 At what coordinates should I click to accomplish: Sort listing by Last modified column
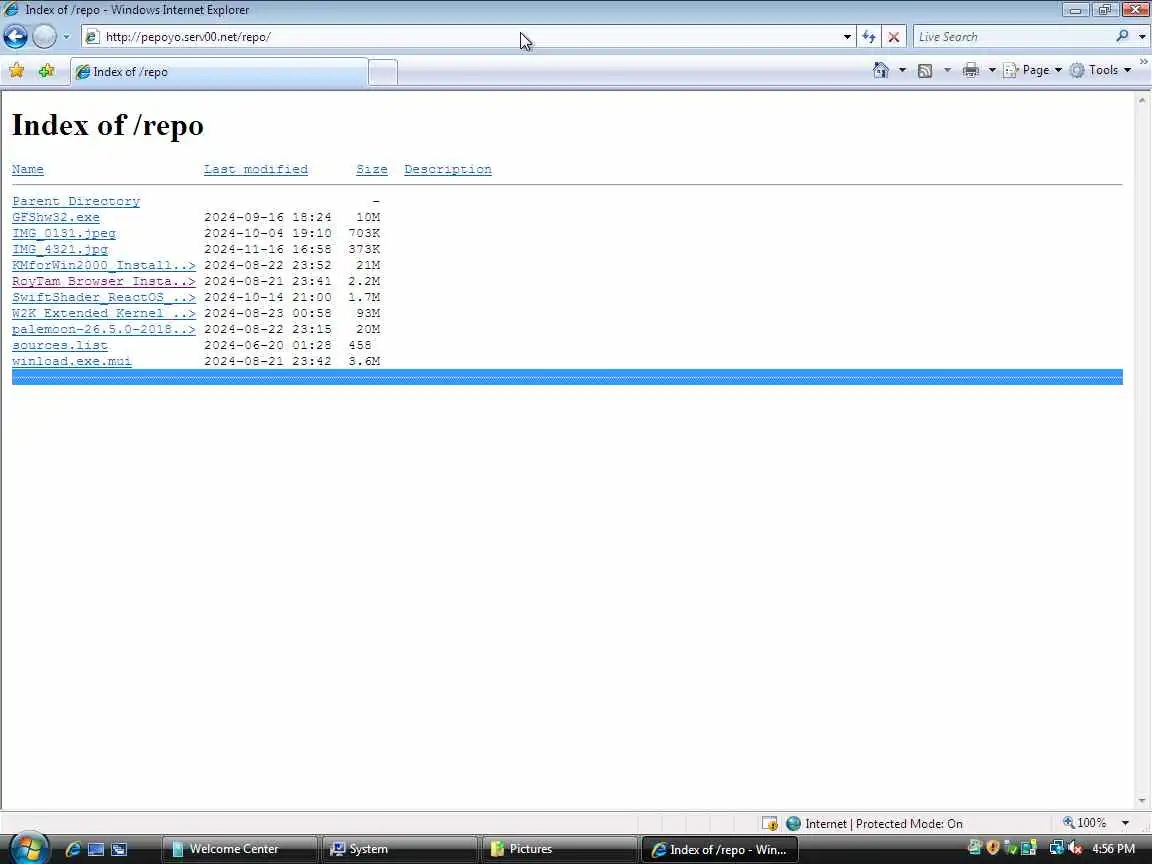[256, 169]
